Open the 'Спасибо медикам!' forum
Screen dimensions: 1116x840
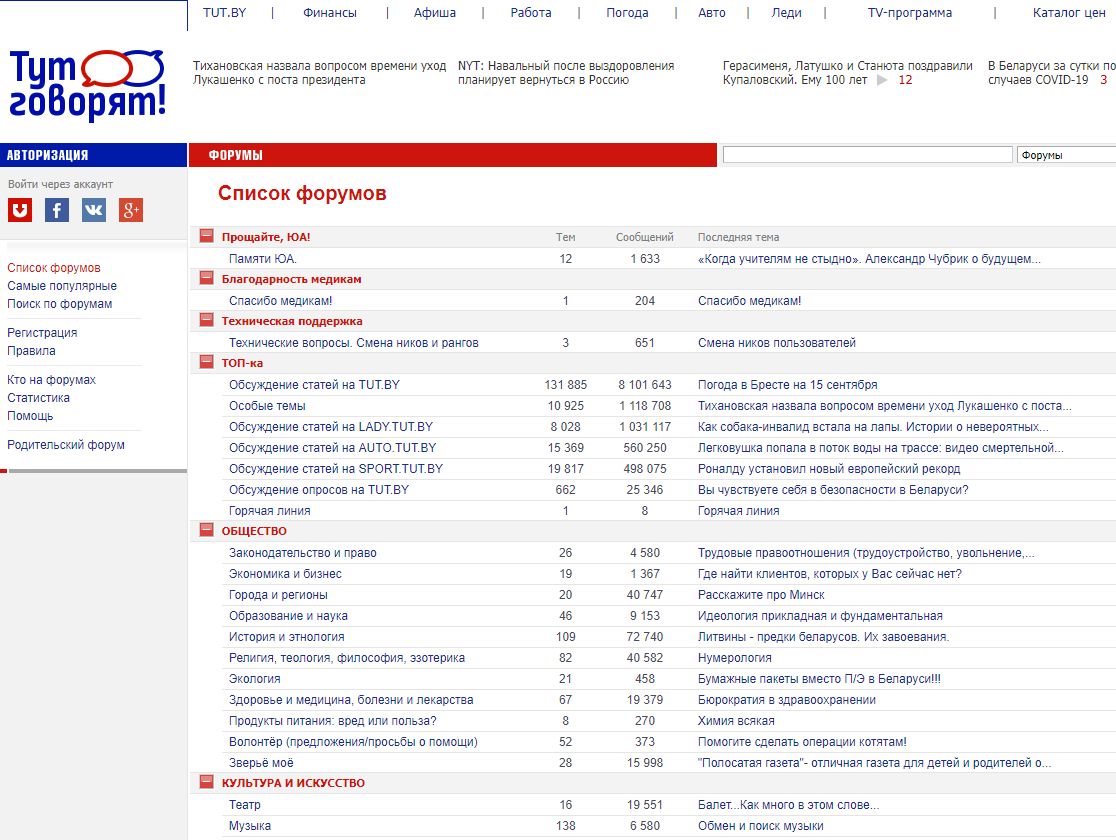pyautogui.click(x=280, y=301)
